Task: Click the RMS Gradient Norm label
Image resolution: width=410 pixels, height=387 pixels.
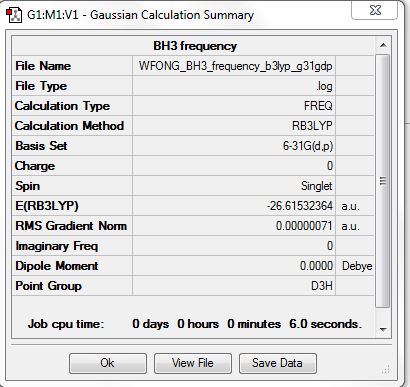Action: click(x=71, y=226)
